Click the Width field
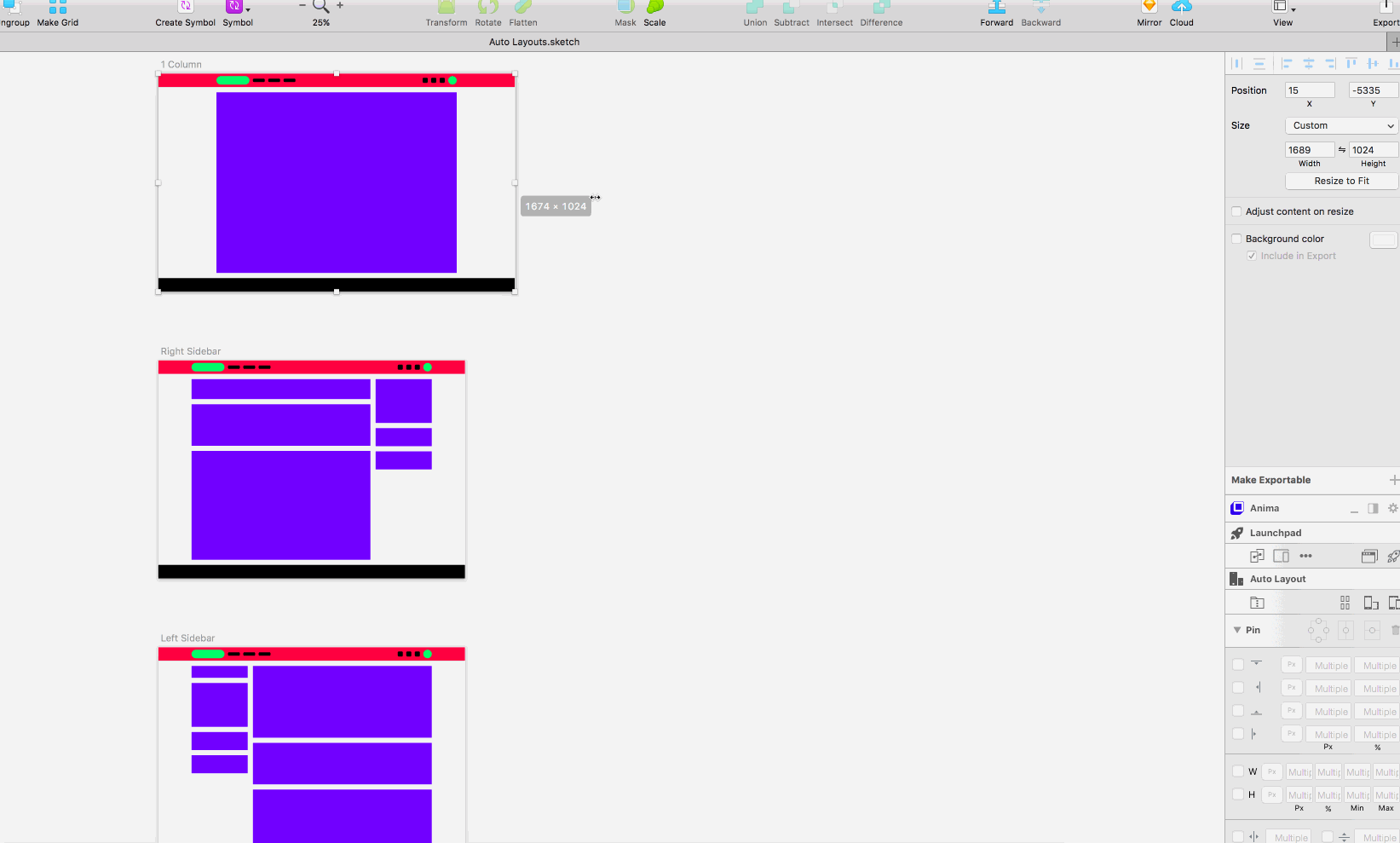 [x=1310, y=150]
